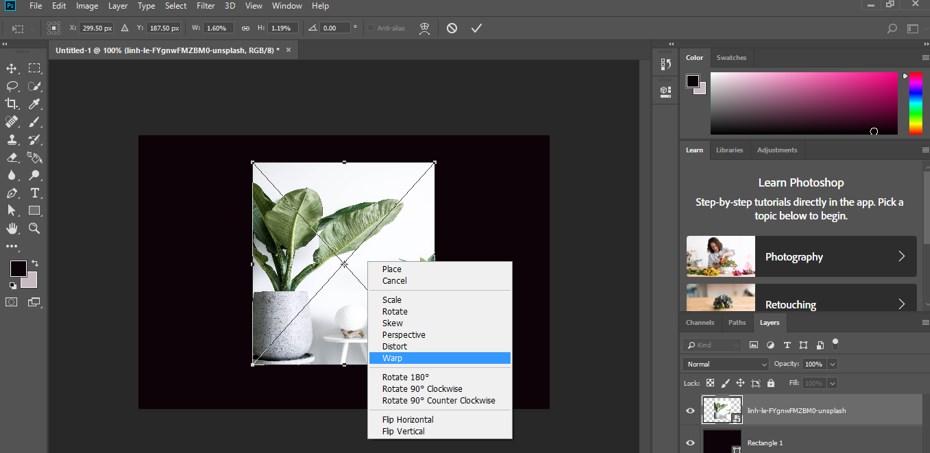Select the Horizontal Type tool
Image resolution: width=930 pixels, height=453 pixels.
tap(35, 193)
